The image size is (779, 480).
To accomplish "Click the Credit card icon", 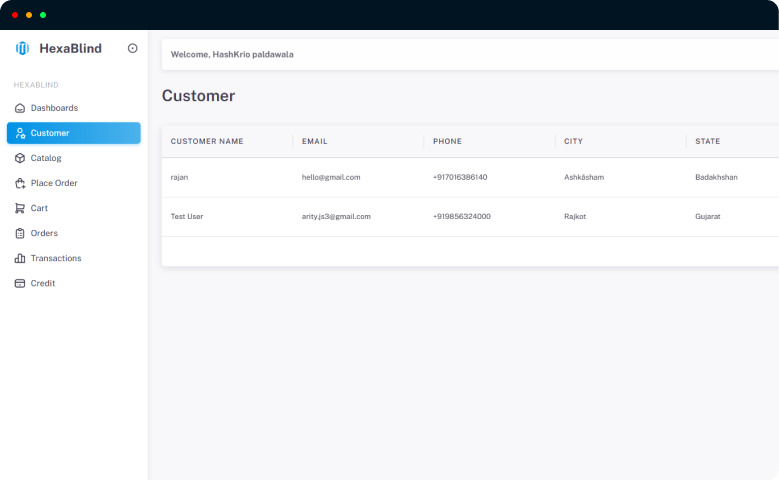I will (20, 283).
